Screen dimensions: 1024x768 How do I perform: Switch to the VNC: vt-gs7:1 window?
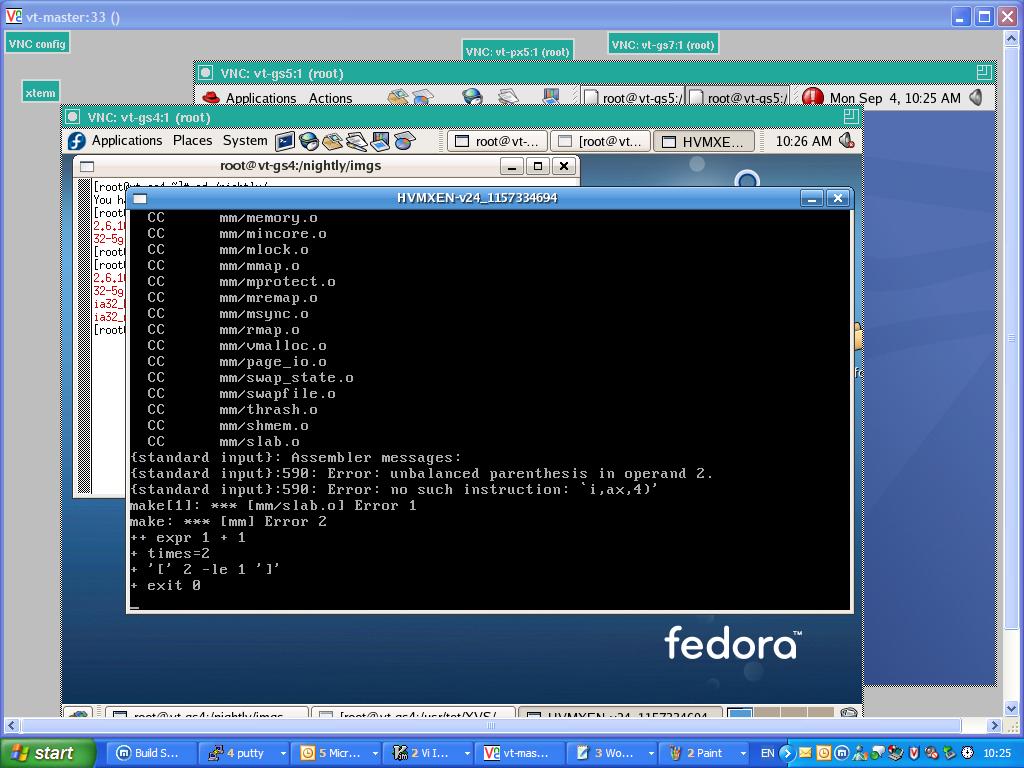[x=663, y=44]
